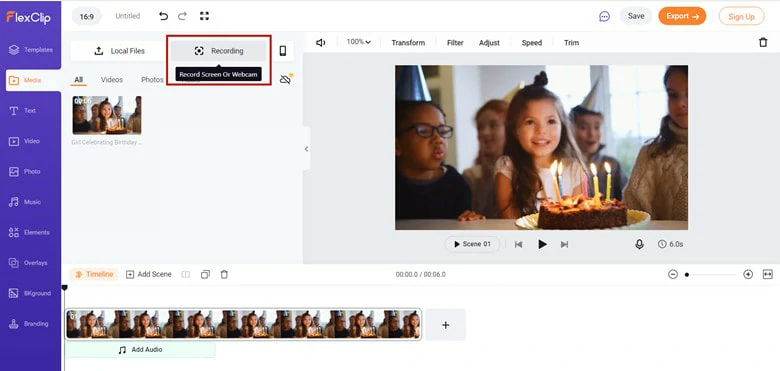Save the project
The height and width of the screenshot is (371, 780).
[x=636, y=16]
